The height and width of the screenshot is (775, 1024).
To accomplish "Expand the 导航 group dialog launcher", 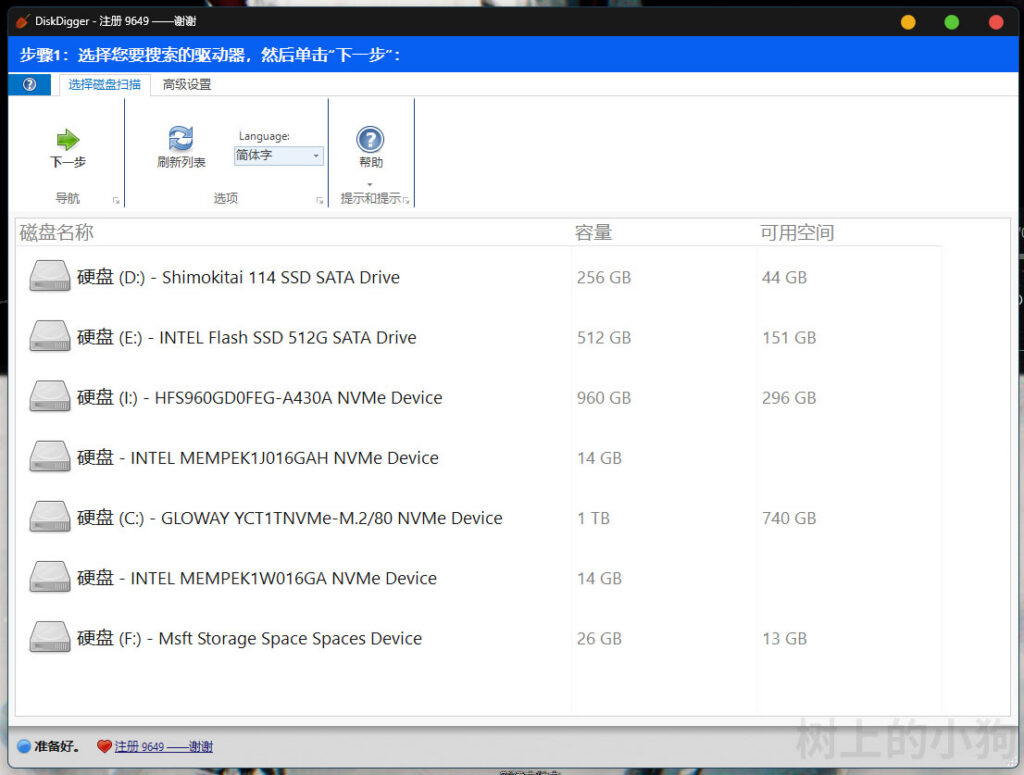I will 116,201.
